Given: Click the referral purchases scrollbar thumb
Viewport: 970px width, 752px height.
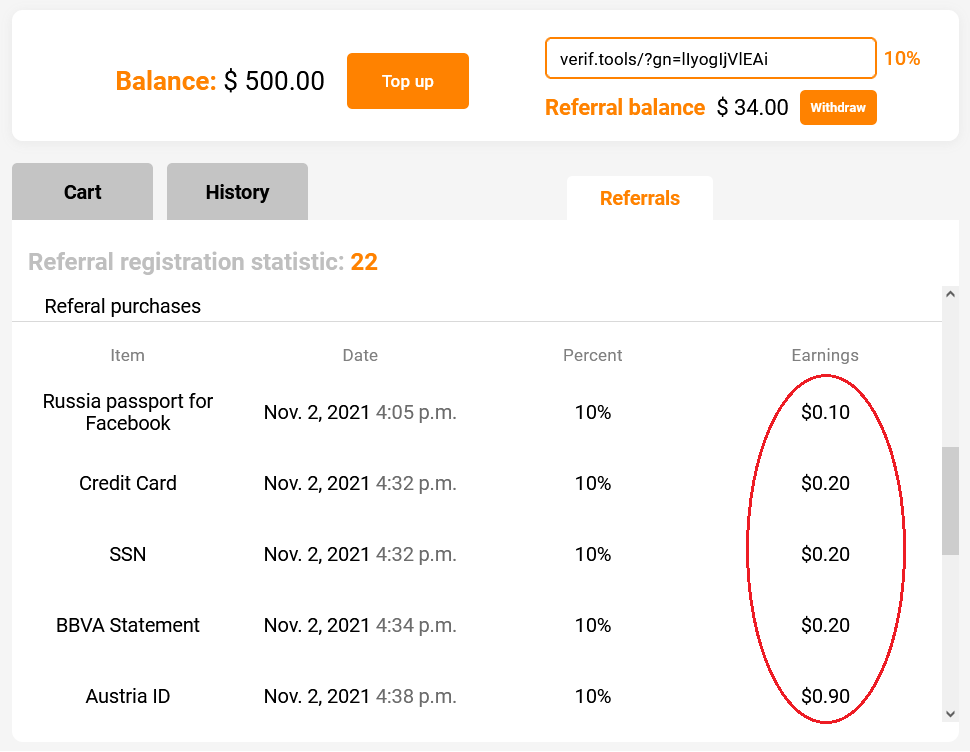Looking at the screenshot, I should (950, 500).
